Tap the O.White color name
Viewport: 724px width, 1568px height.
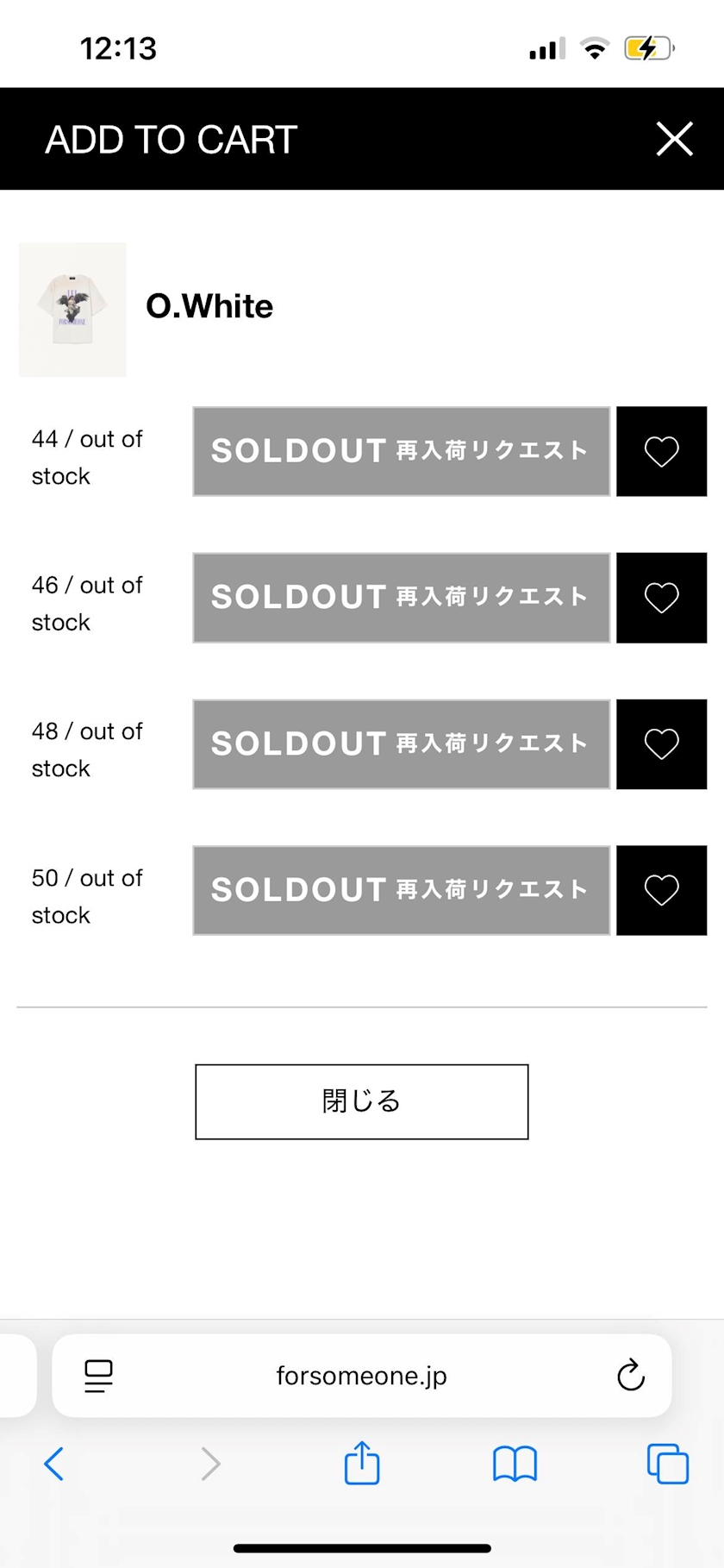pyautogui.click(x=209, y=306)
